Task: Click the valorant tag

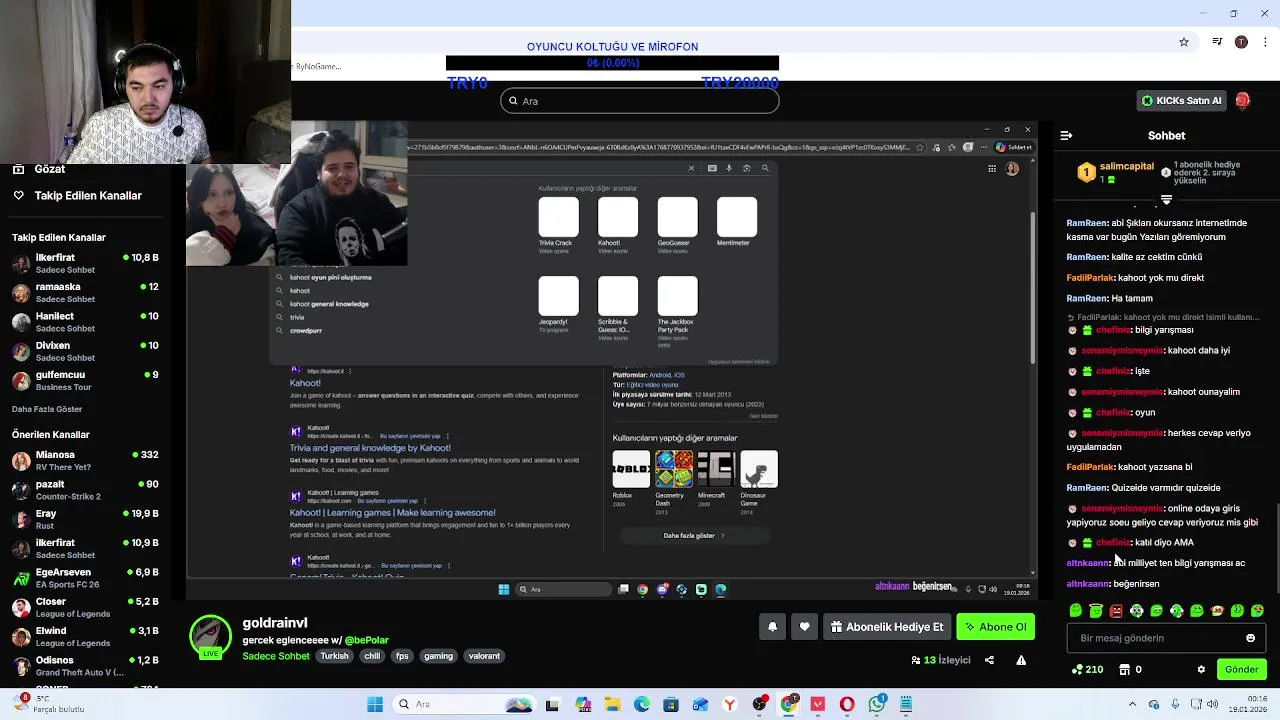Action: tap(484, 656)
